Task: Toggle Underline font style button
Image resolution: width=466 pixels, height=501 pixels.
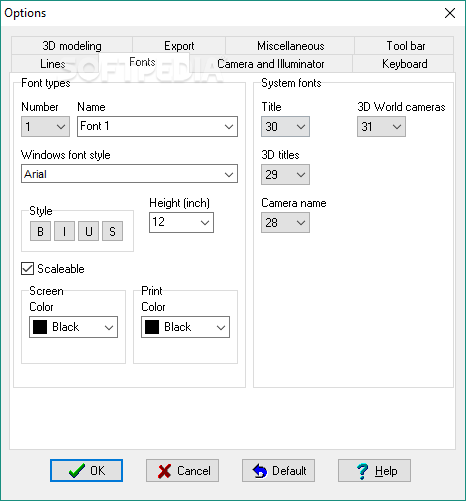Action: [x=88, y=231]
